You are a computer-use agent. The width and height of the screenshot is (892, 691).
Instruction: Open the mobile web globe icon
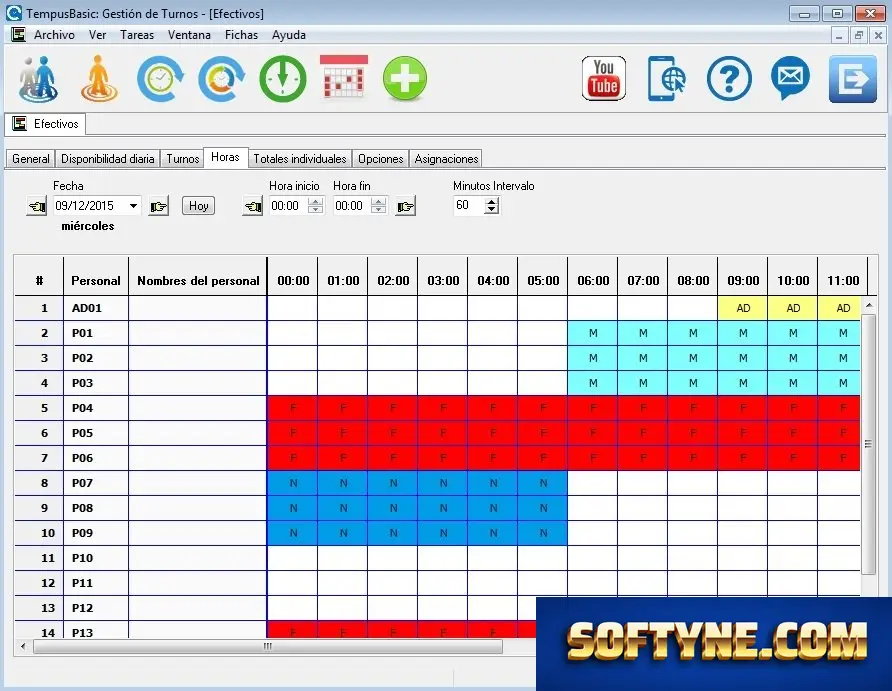pos(667,78)
